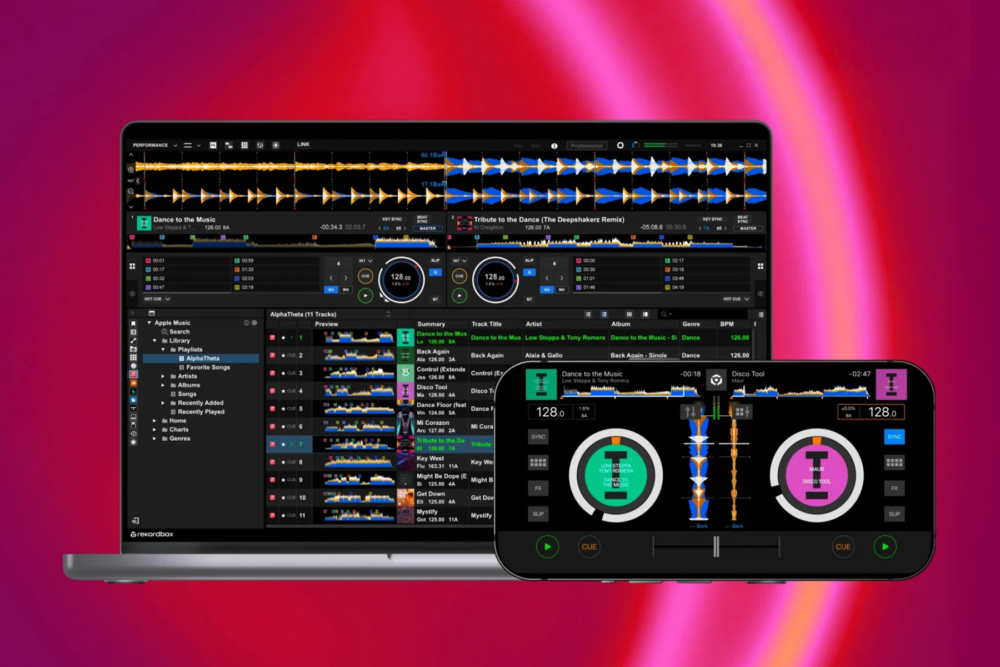Viewport: 1000px width, 667px height.
Task: Toggle deck 1 KEY SYNC on laptop
Action: coord(392,219)
